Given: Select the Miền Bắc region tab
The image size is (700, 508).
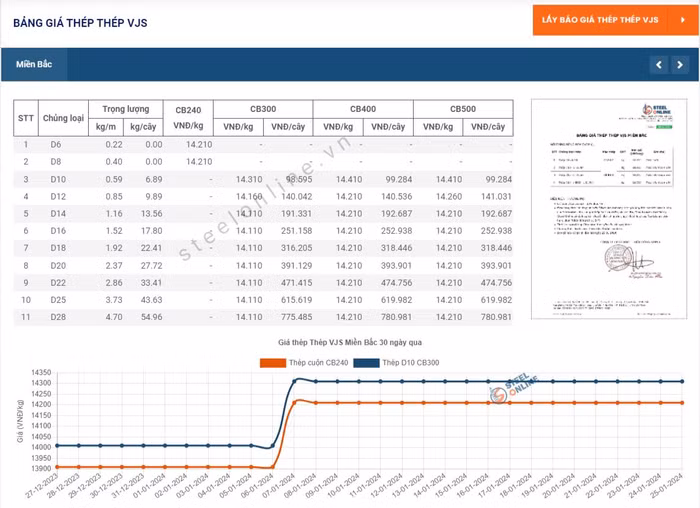Looking at the screenshot, I should pos(34,65).
